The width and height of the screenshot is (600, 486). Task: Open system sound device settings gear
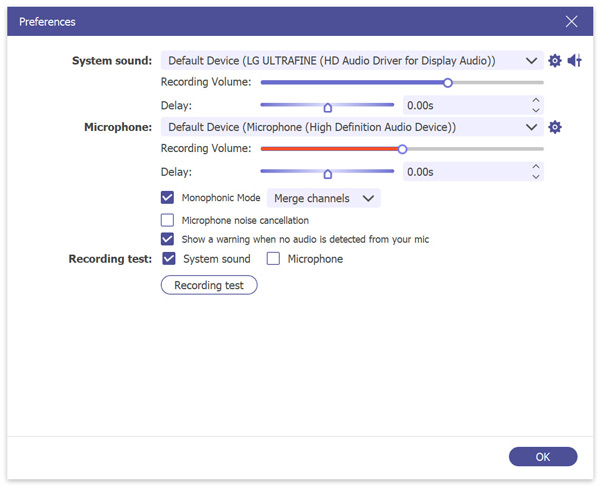554,60
